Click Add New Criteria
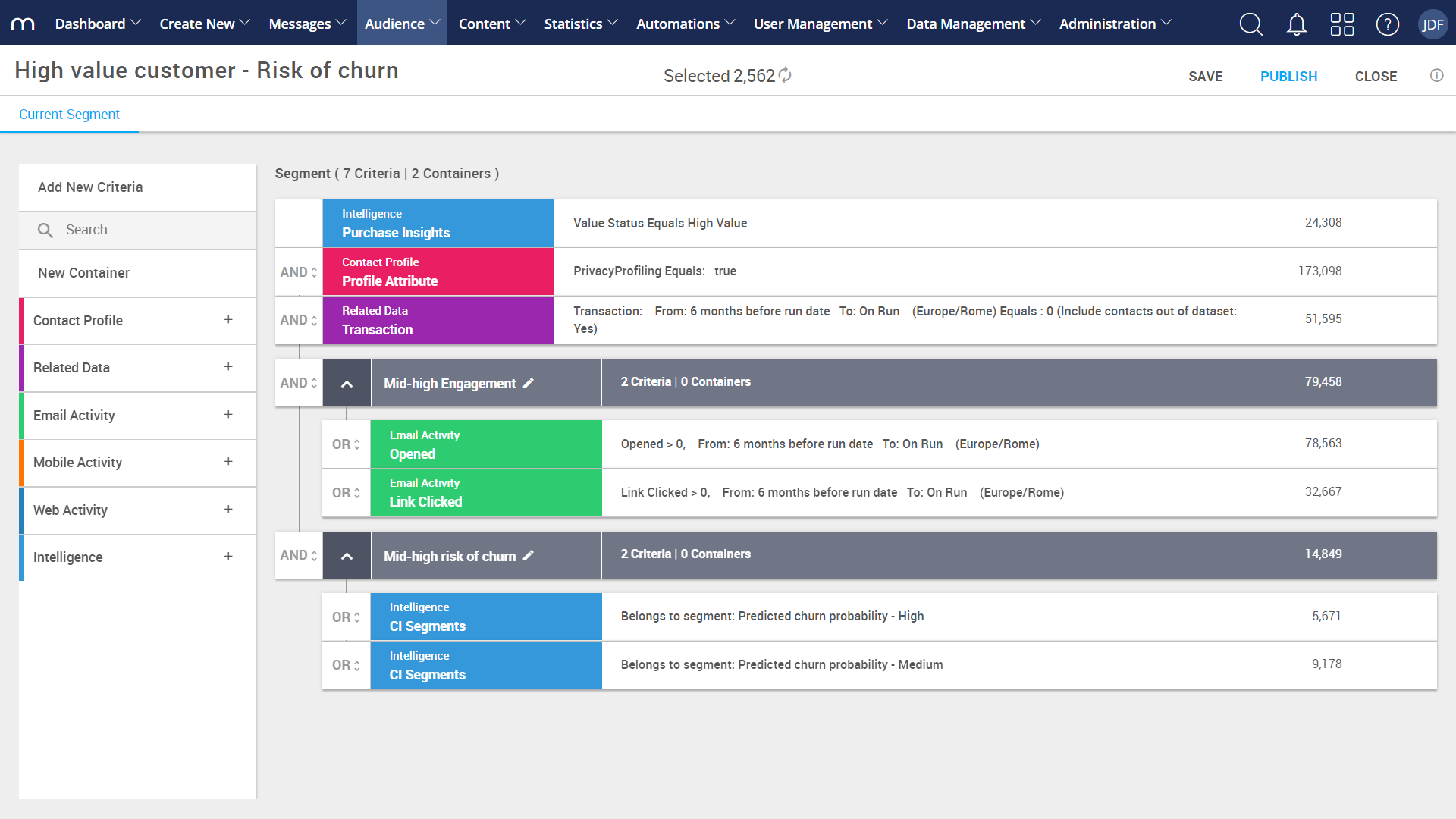Screen dimensions: 1456x819 [x=90, y=187]
